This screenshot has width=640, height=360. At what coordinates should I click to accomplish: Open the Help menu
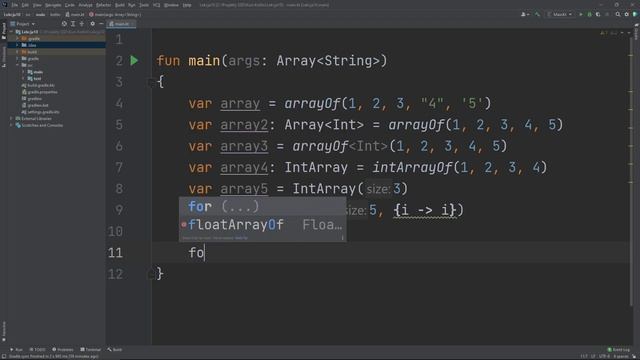(187, 5)
